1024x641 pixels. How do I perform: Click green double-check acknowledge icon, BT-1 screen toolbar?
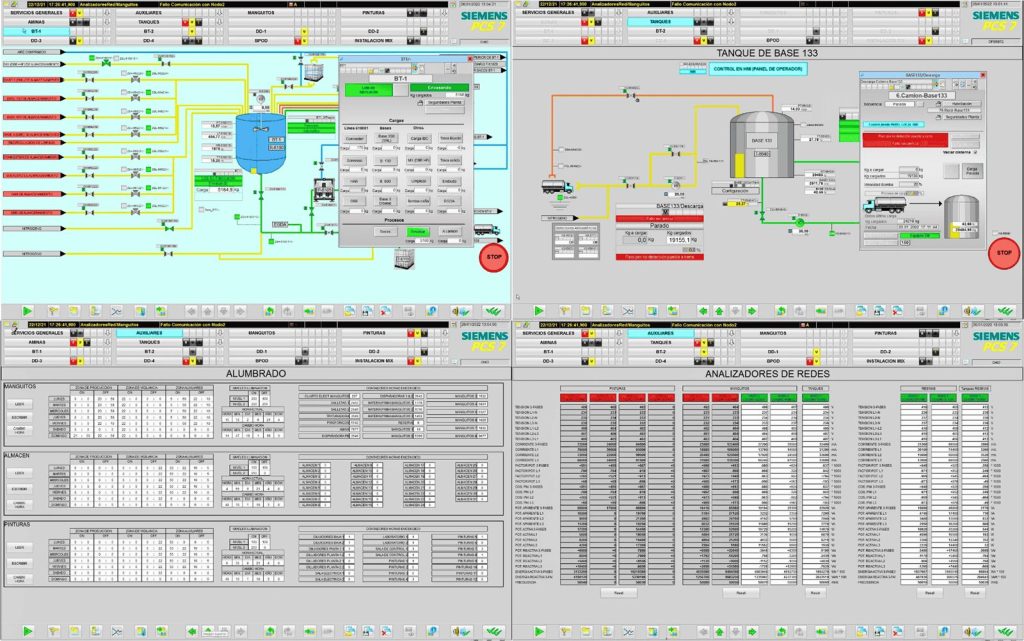(492, 311)
